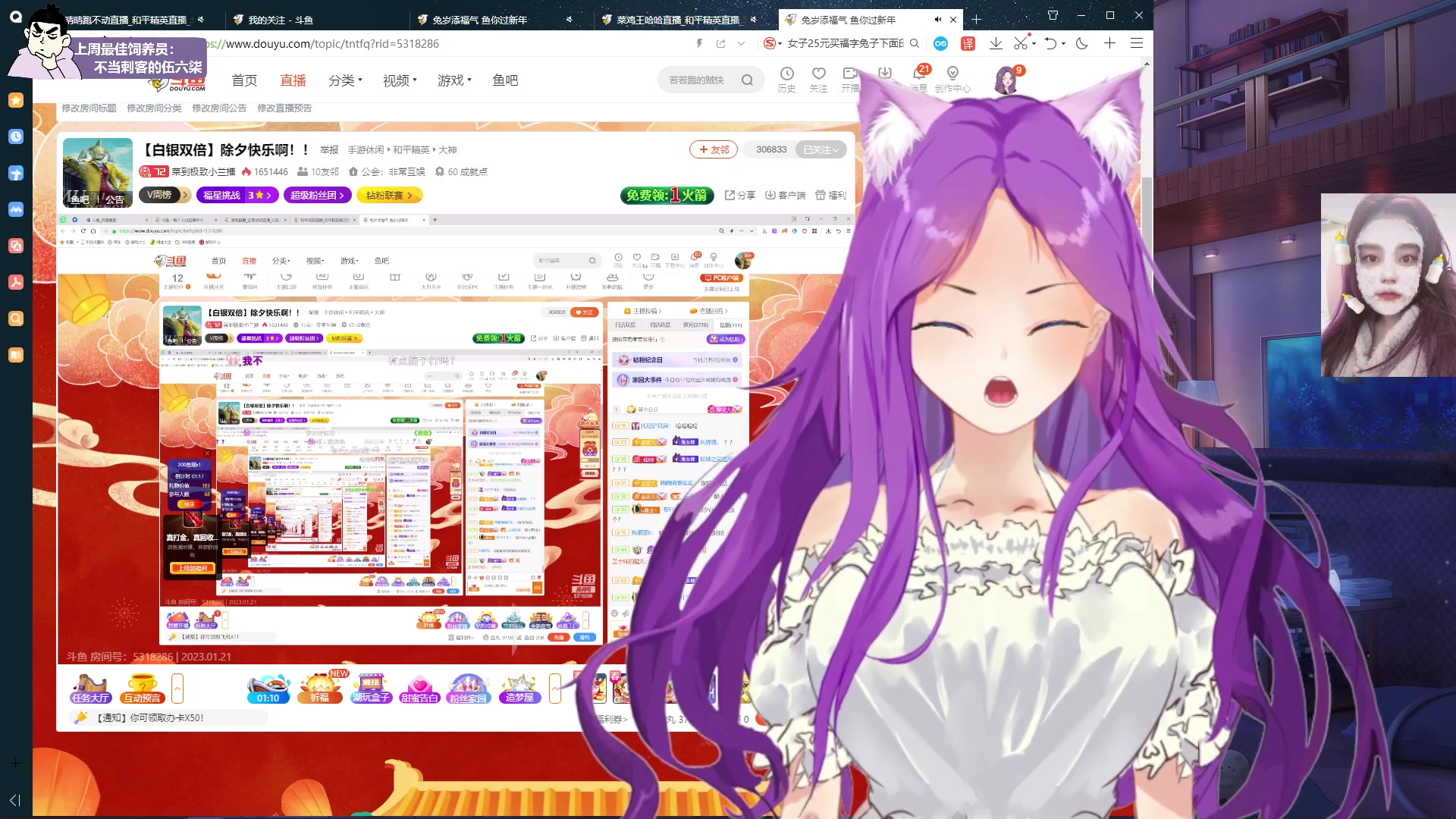Viewport: 1456px width, 819px height.
Task: Expand the arrow after 造梦屋
Action: click(x=554, y=689)
